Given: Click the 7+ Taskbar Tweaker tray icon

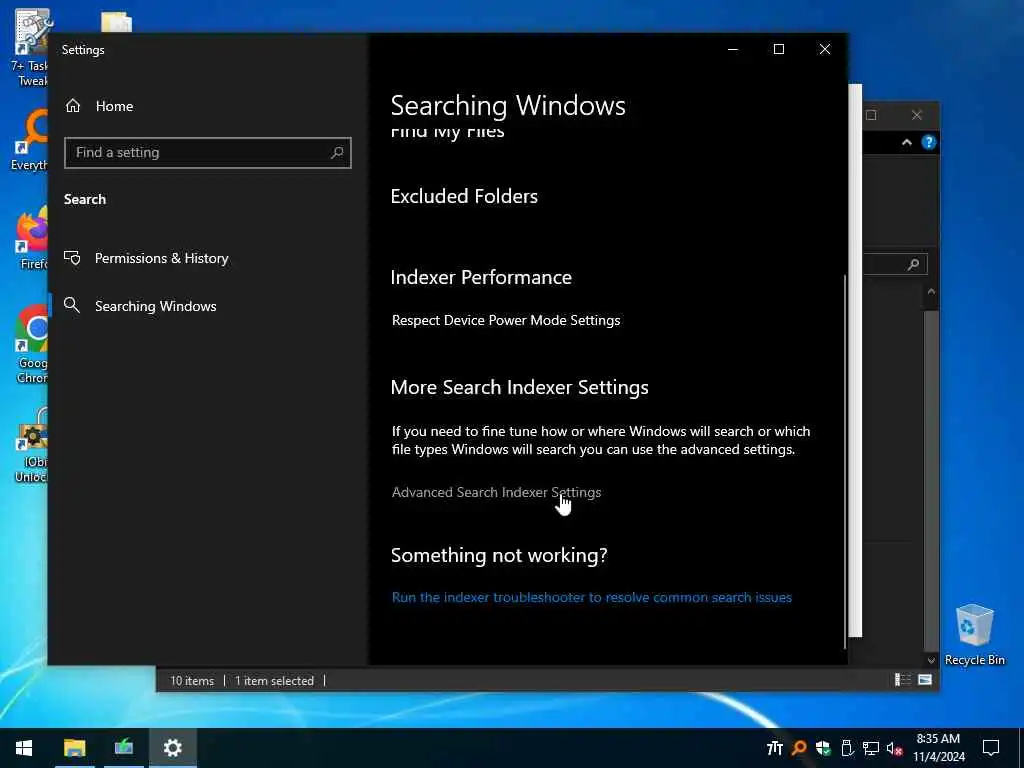Looking at the screenshot, I should coord(775,748).
